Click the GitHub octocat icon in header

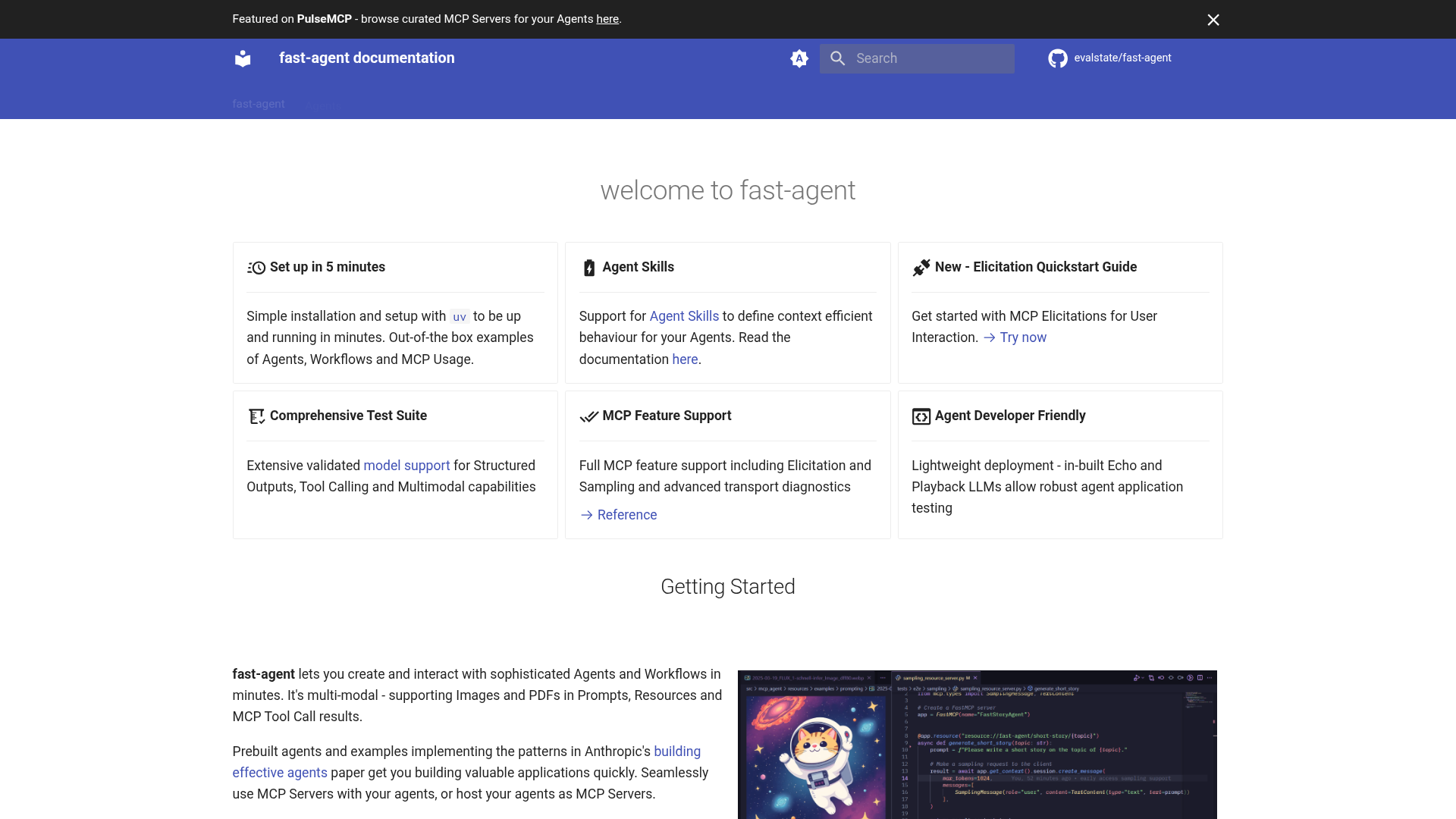1058,58
